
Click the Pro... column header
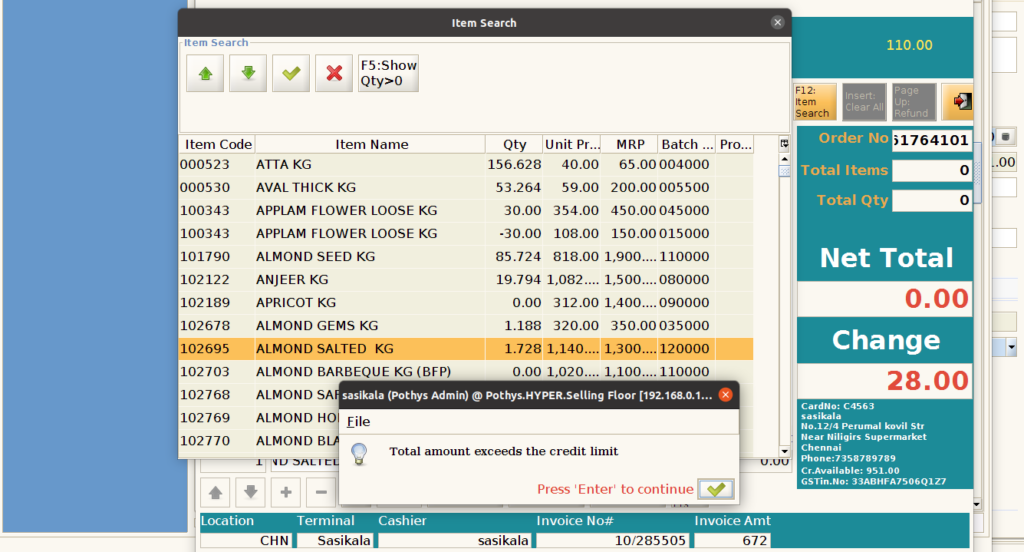[x=735, y=144]
